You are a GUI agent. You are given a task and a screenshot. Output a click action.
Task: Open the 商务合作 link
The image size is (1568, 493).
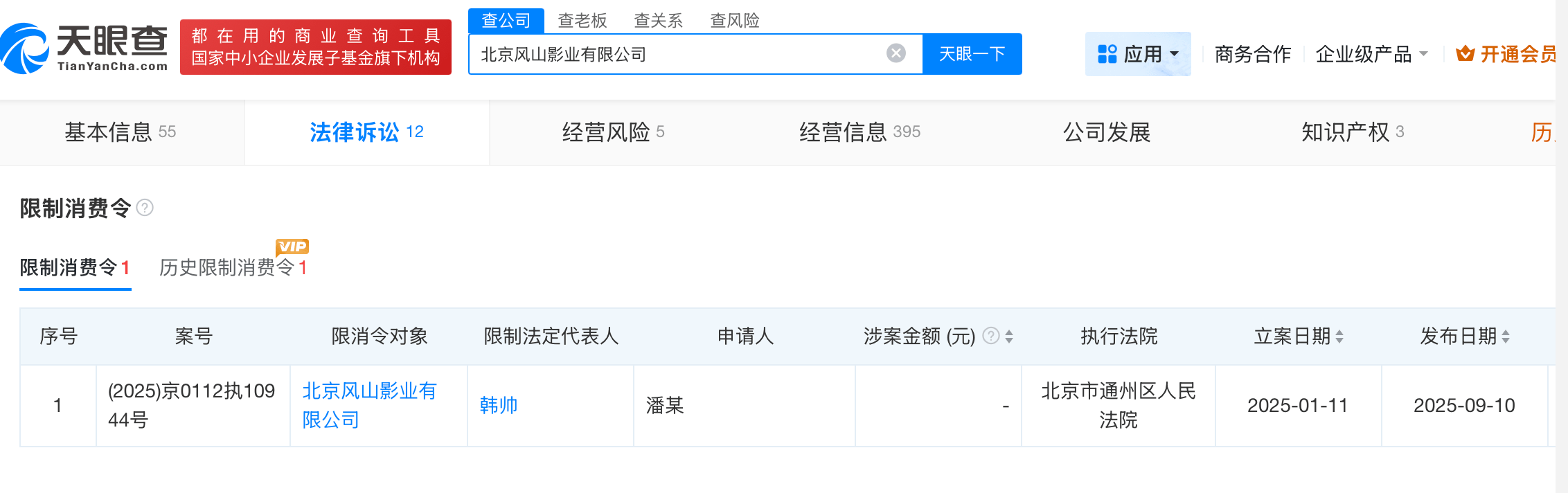[x=1253, y=54]
